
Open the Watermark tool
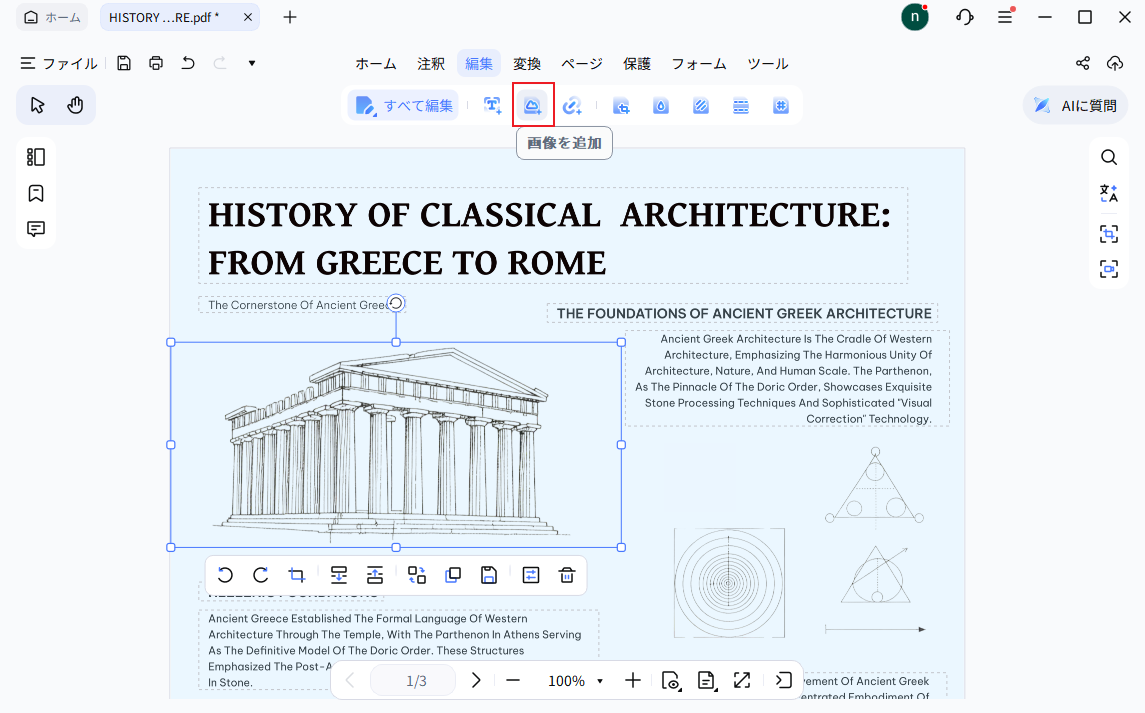[x=661, y=106]
